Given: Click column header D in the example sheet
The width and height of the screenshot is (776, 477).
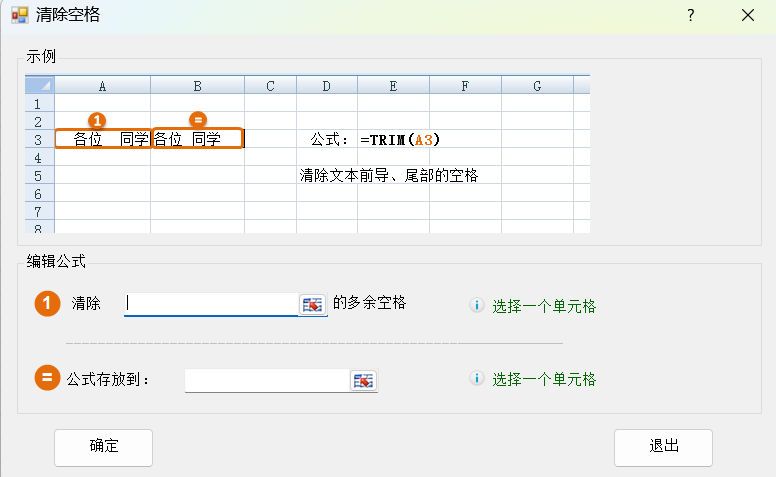Looking at the screenshot, I should pyautogui.click(x=326, y=86).
